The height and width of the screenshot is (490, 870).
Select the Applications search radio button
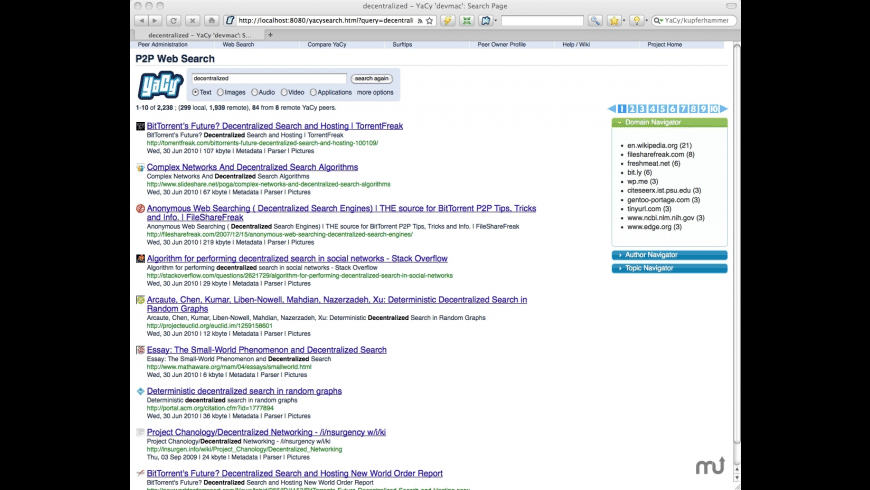(313, 92)
